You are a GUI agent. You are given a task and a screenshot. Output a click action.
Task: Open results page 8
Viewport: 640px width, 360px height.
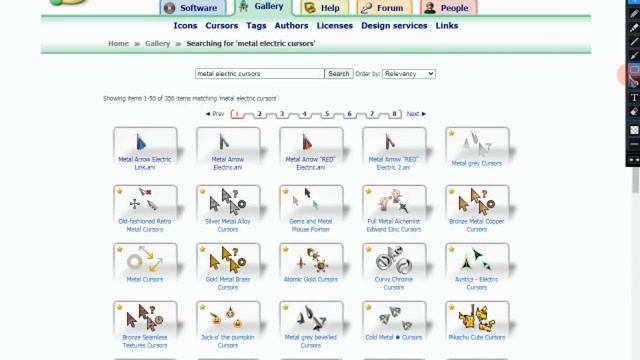click(x=394, y=114)
